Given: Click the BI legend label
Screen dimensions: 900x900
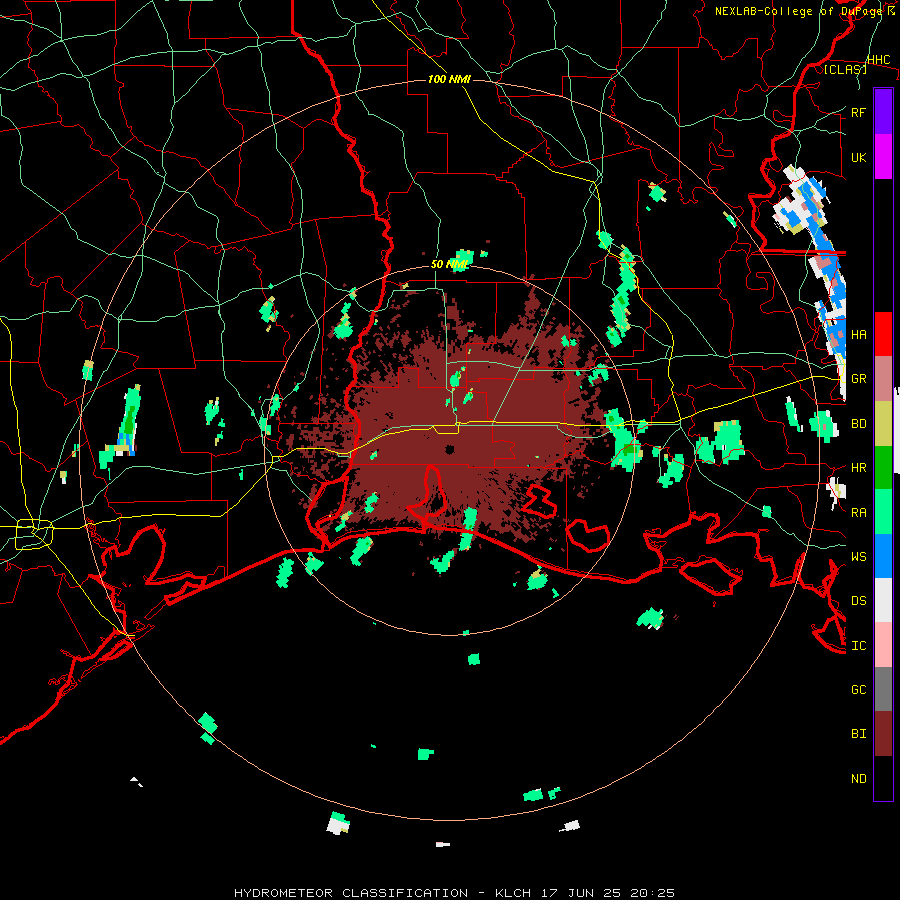Looking at the screenshot, I should coord(859,734).
